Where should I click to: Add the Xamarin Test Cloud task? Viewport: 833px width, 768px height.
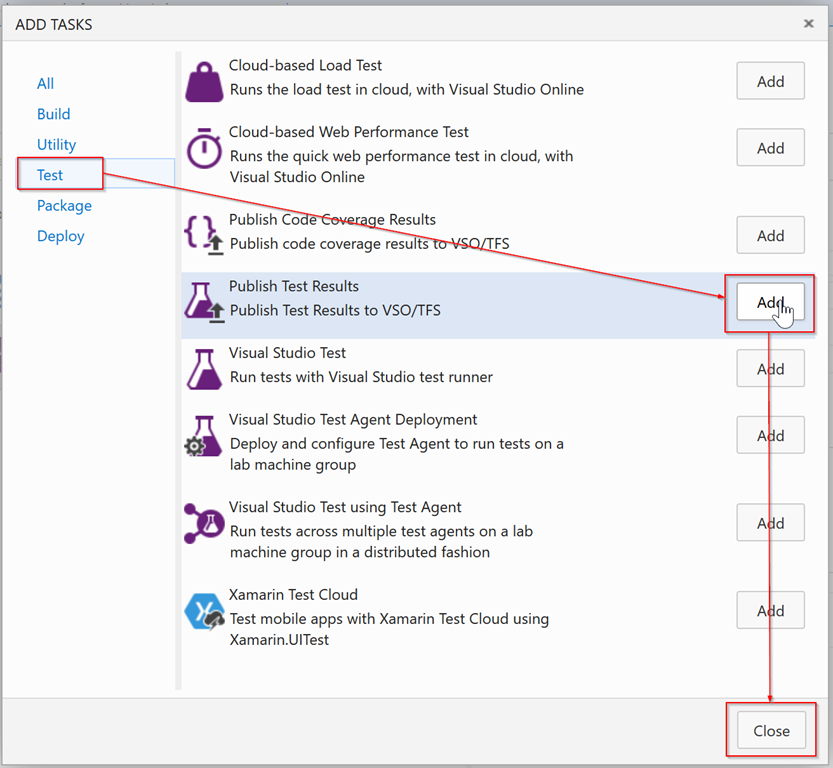[770, 611]
